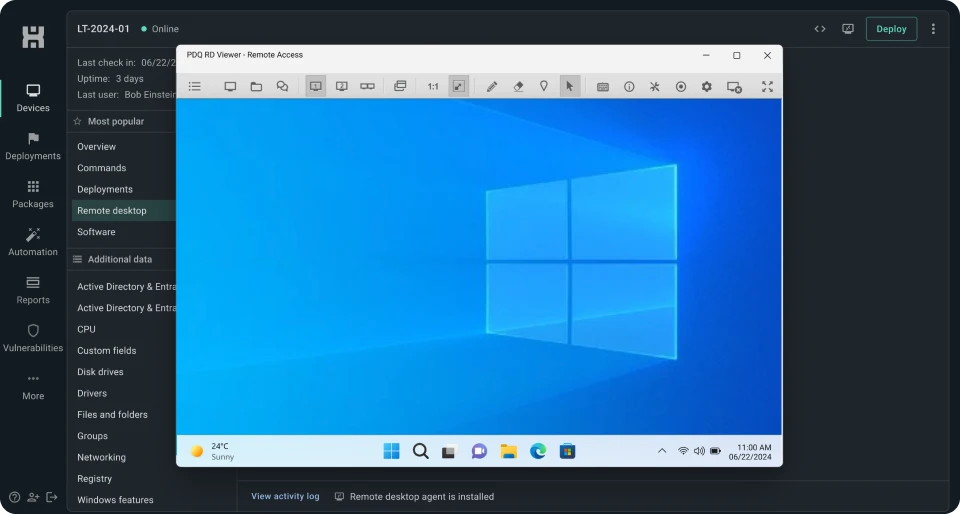Click the Deploy button

pyautogui.click(x=891, y=29)
